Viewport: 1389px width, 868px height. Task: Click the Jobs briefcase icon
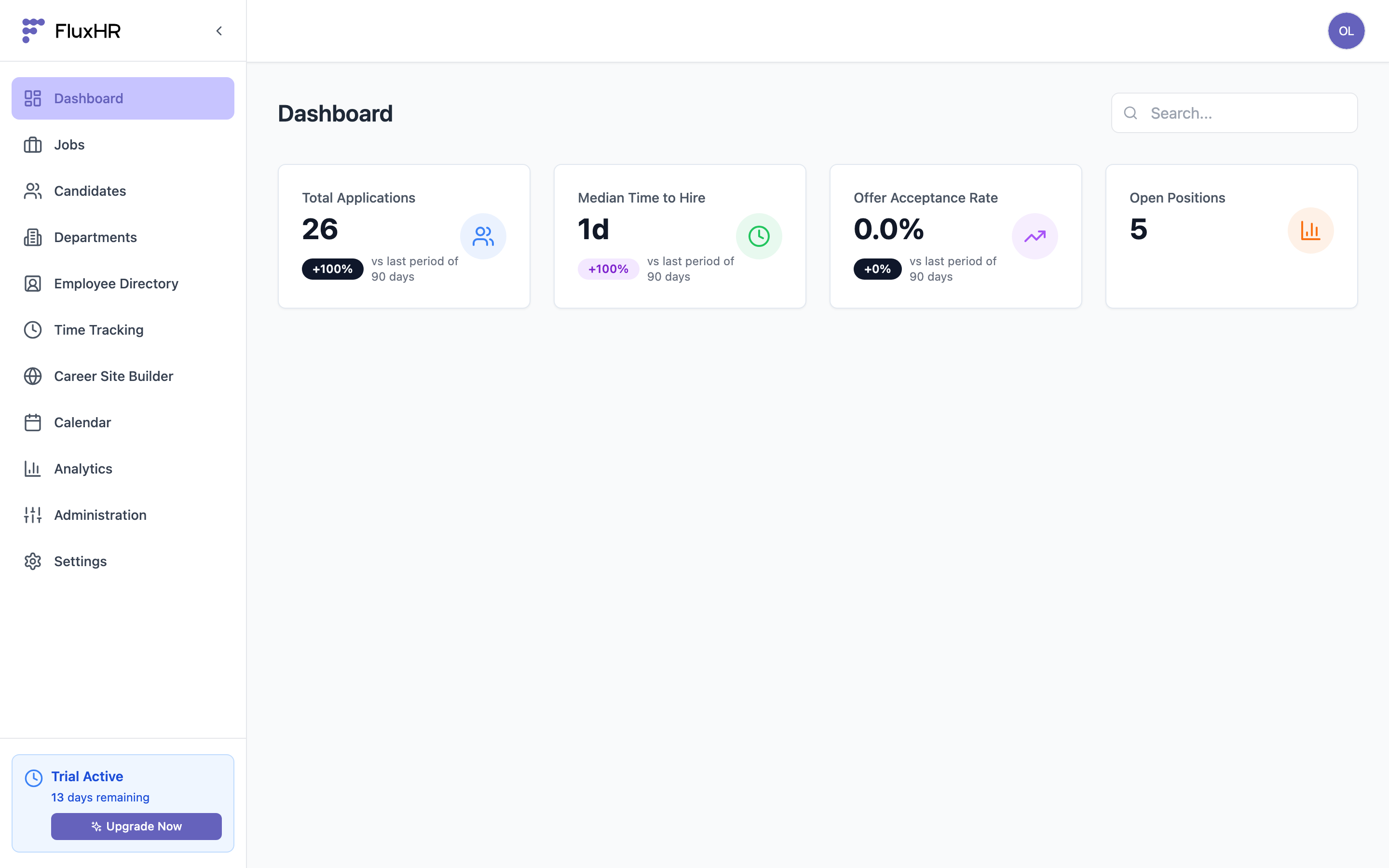pyautogui.click(x=33, y=145)
